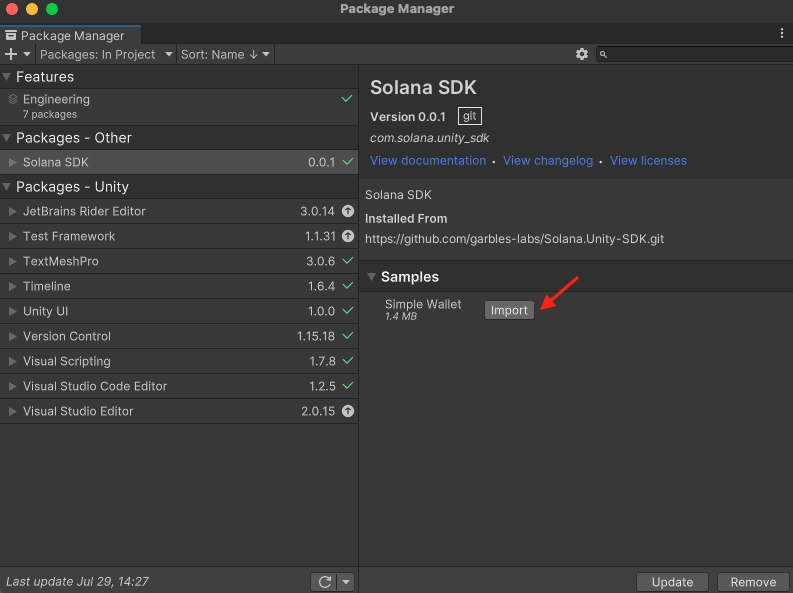Image resolution: width=793 pixels, height=593 pixels.
Task: Select the Package Manager tab
Action: click(70, 35)
